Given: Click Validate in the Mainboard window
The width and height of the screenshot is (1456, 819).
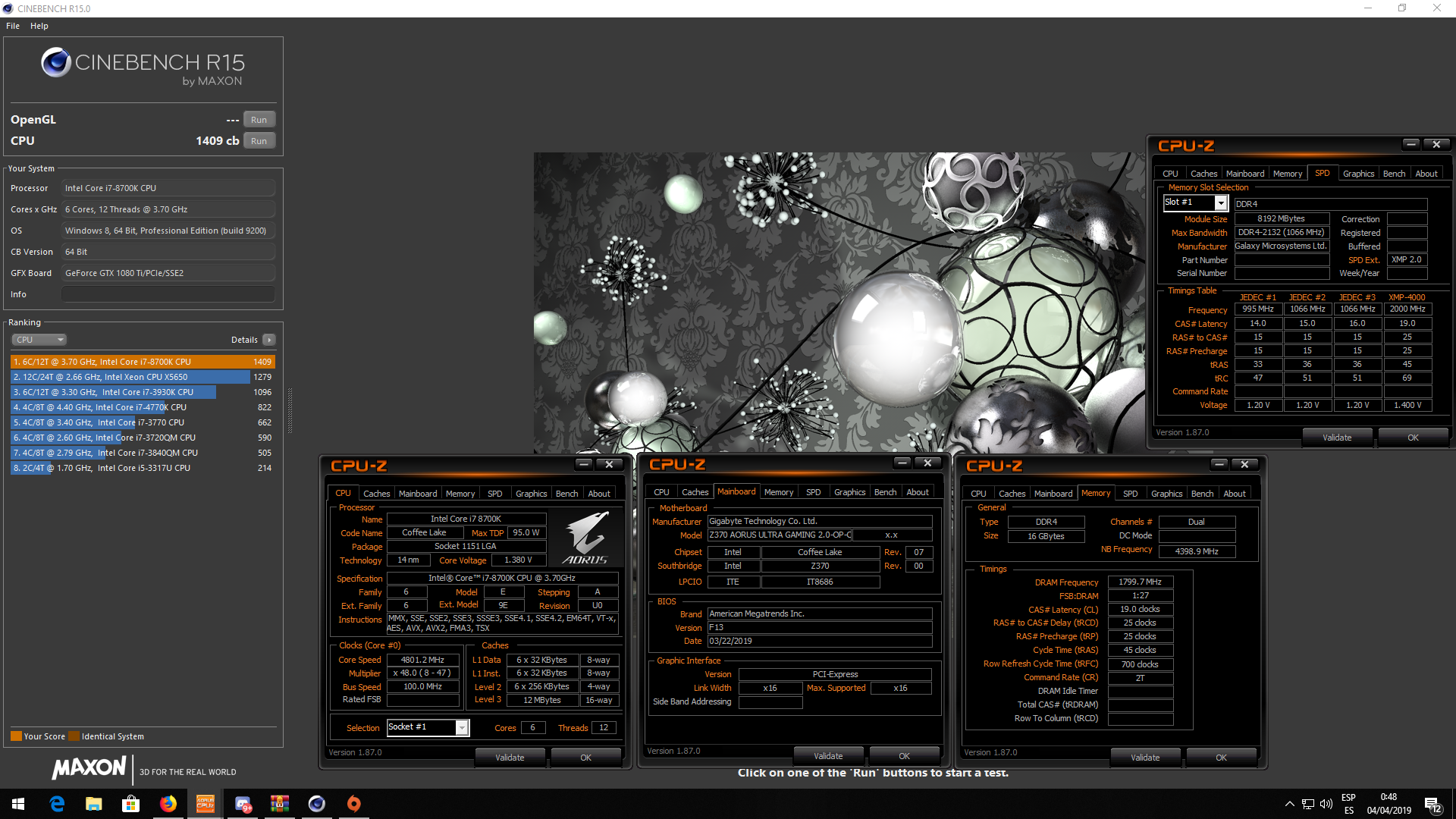Looking at the screenshot, I should (x=828, y=756).
